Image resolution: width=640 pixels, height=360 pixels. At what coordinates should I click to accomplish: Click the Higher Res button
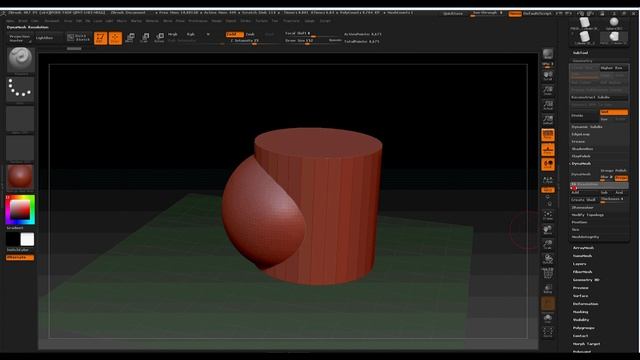pyautogui.click(x=614, y=68)
